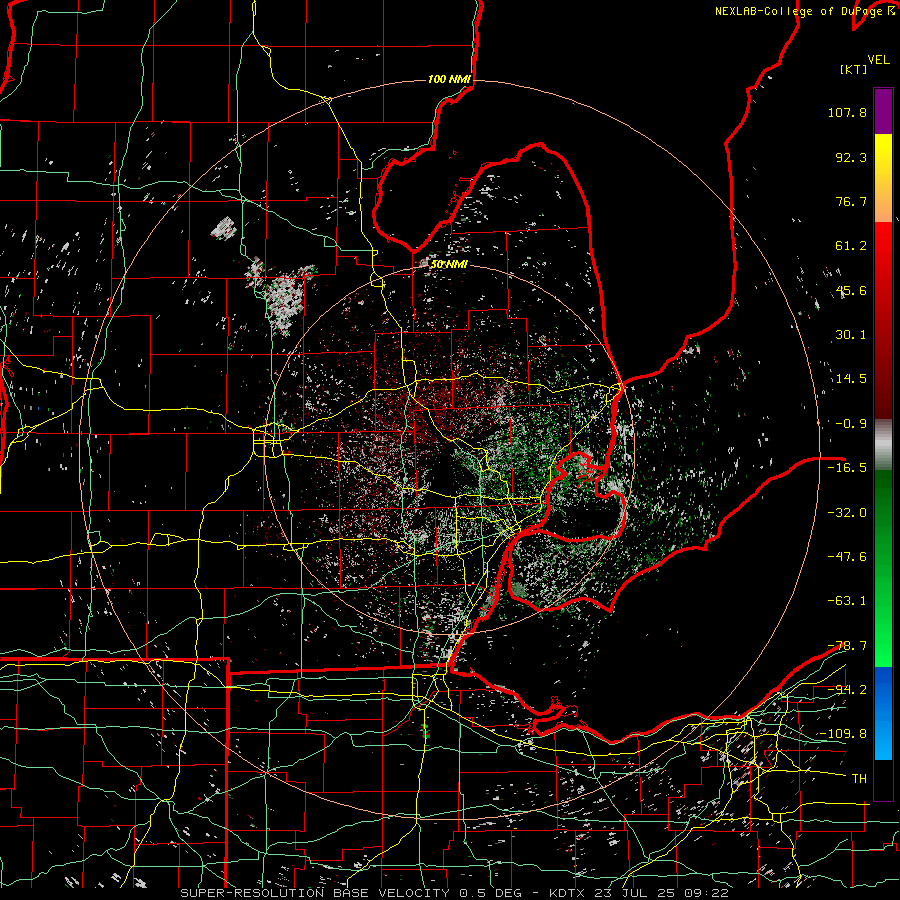Click the 61.2 scale value
900x900 pixels.
851,246
